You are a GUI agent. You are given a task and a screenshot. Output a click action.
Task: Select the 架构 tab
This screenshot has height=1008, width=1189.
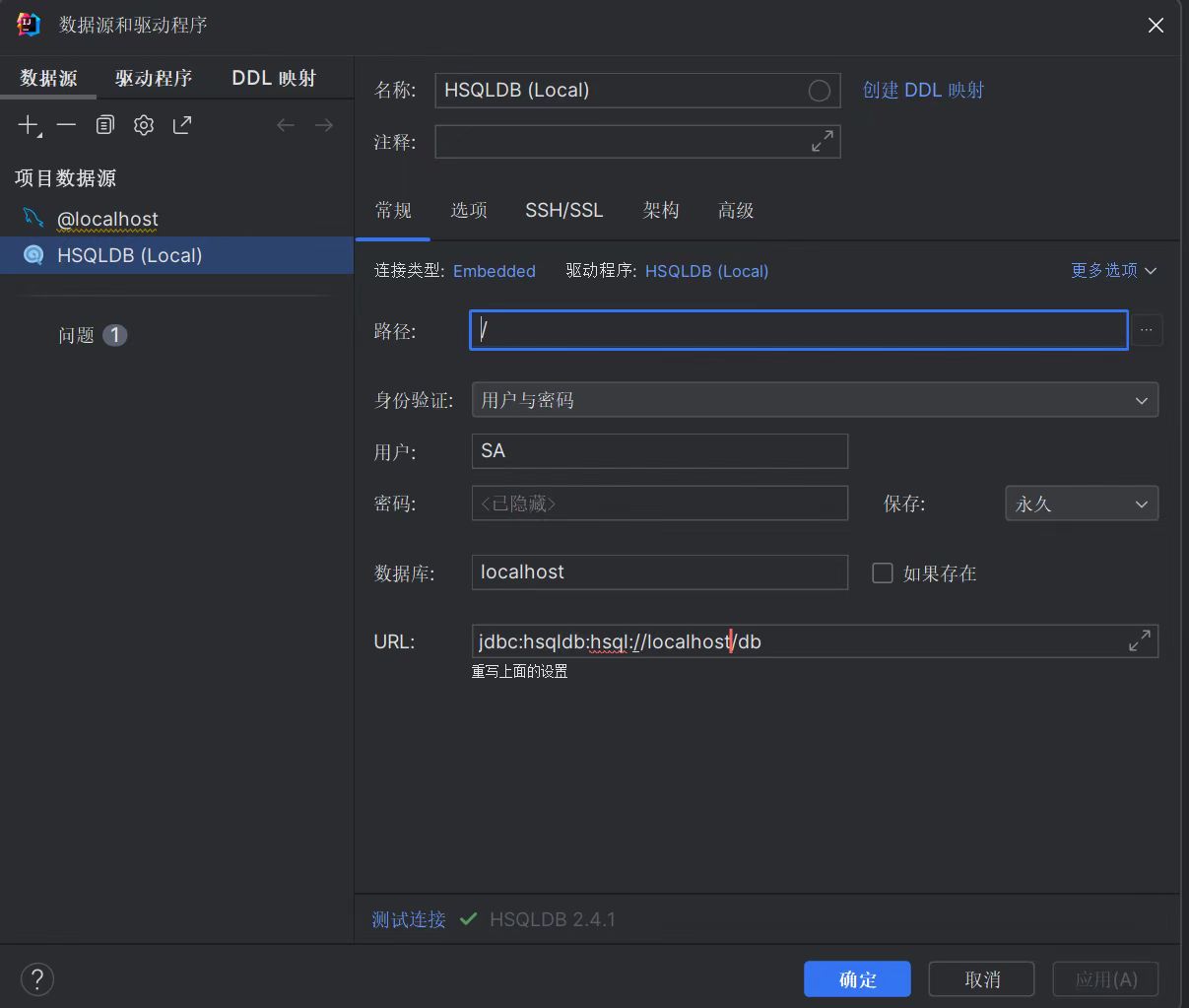(x=661, y=210)
